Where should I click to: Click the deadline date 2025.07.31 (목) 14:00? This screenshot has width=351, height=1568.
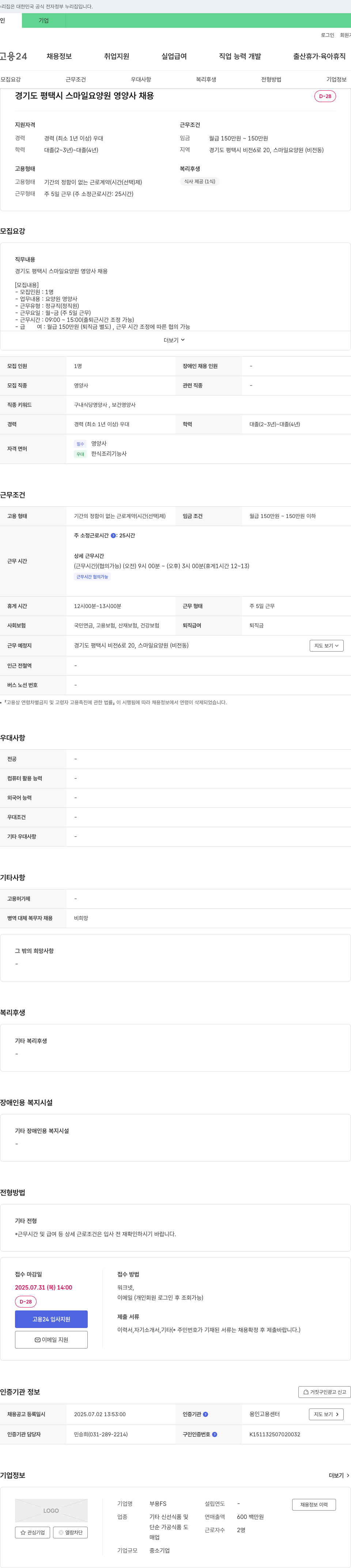click(44, 1287)
